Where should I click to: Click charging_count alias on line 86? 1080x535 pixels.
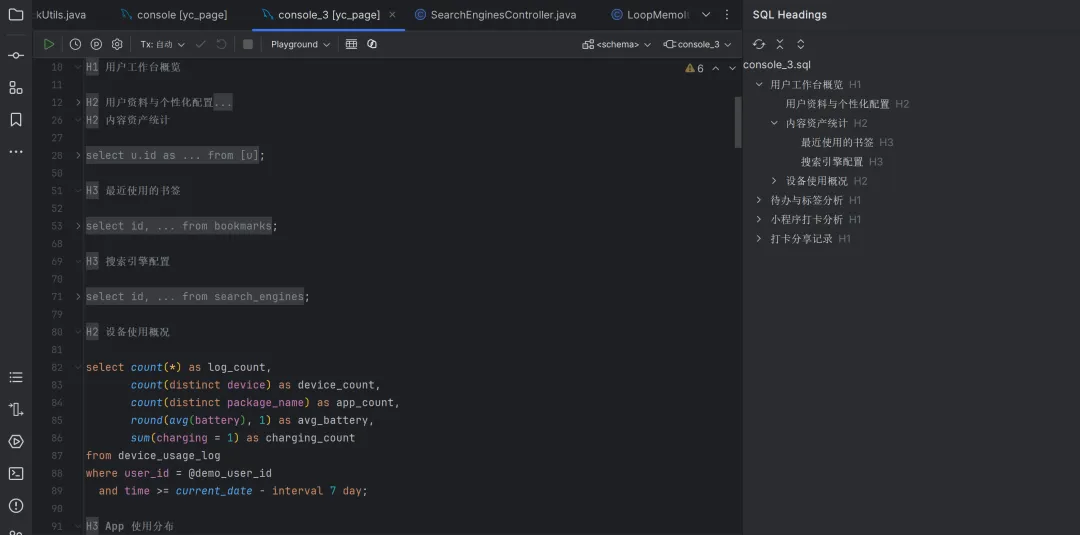coord(310,438)
